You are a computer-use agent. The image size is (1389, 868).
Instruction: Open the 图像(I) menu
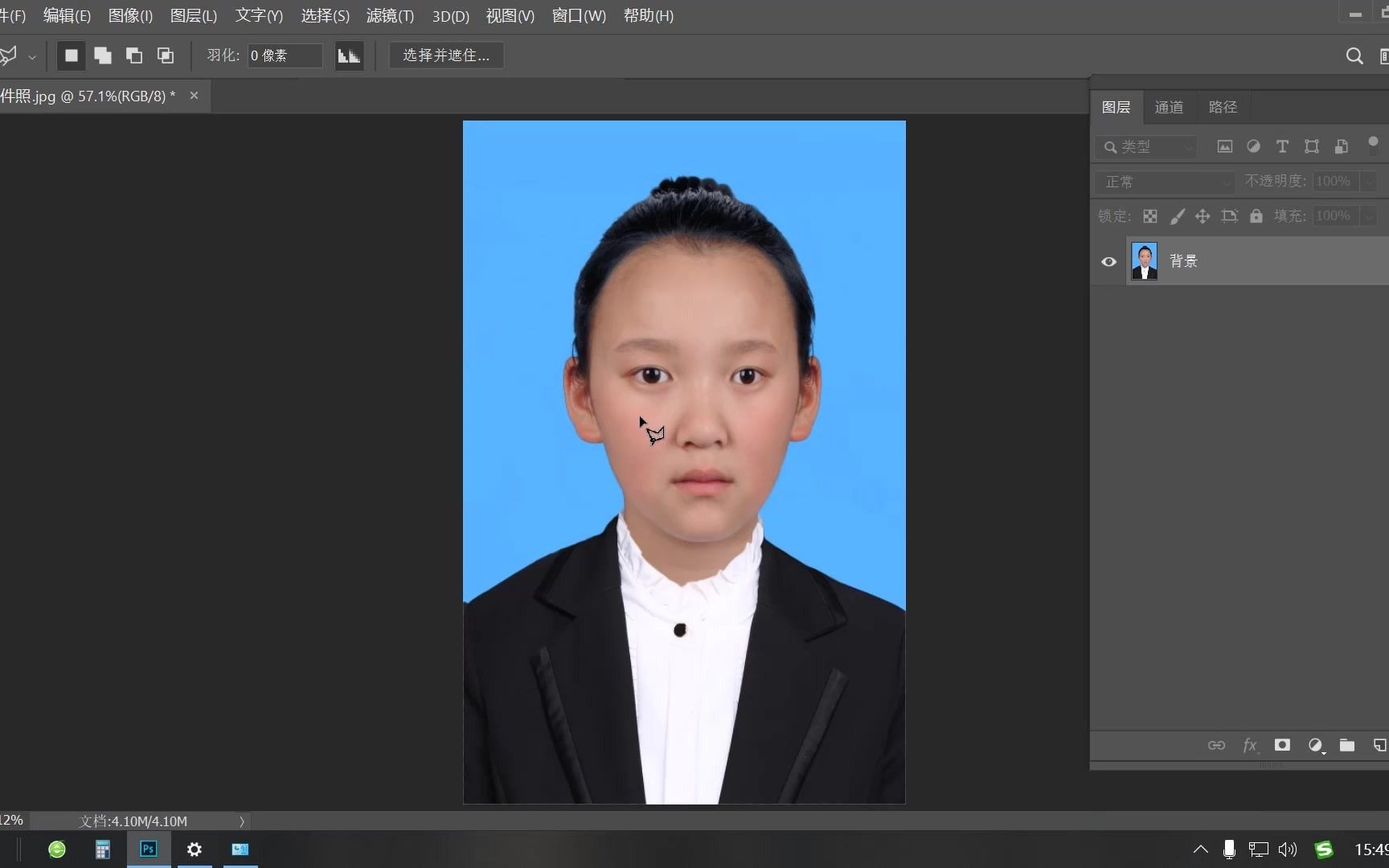tap(130, 15)
